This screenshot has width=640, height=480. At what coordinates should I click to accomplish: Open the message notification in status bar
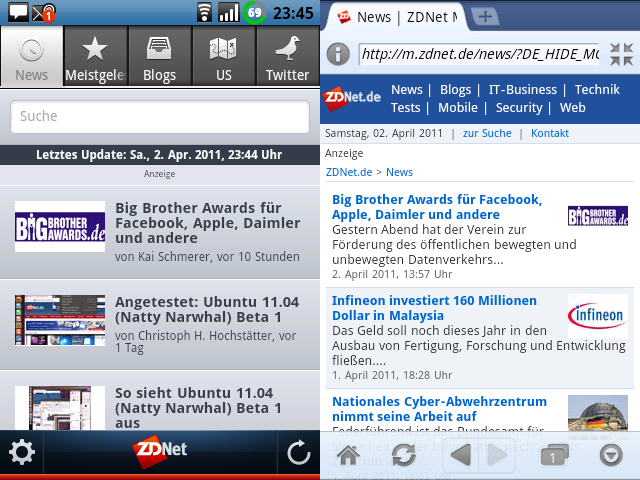click(x=18, y=12)
